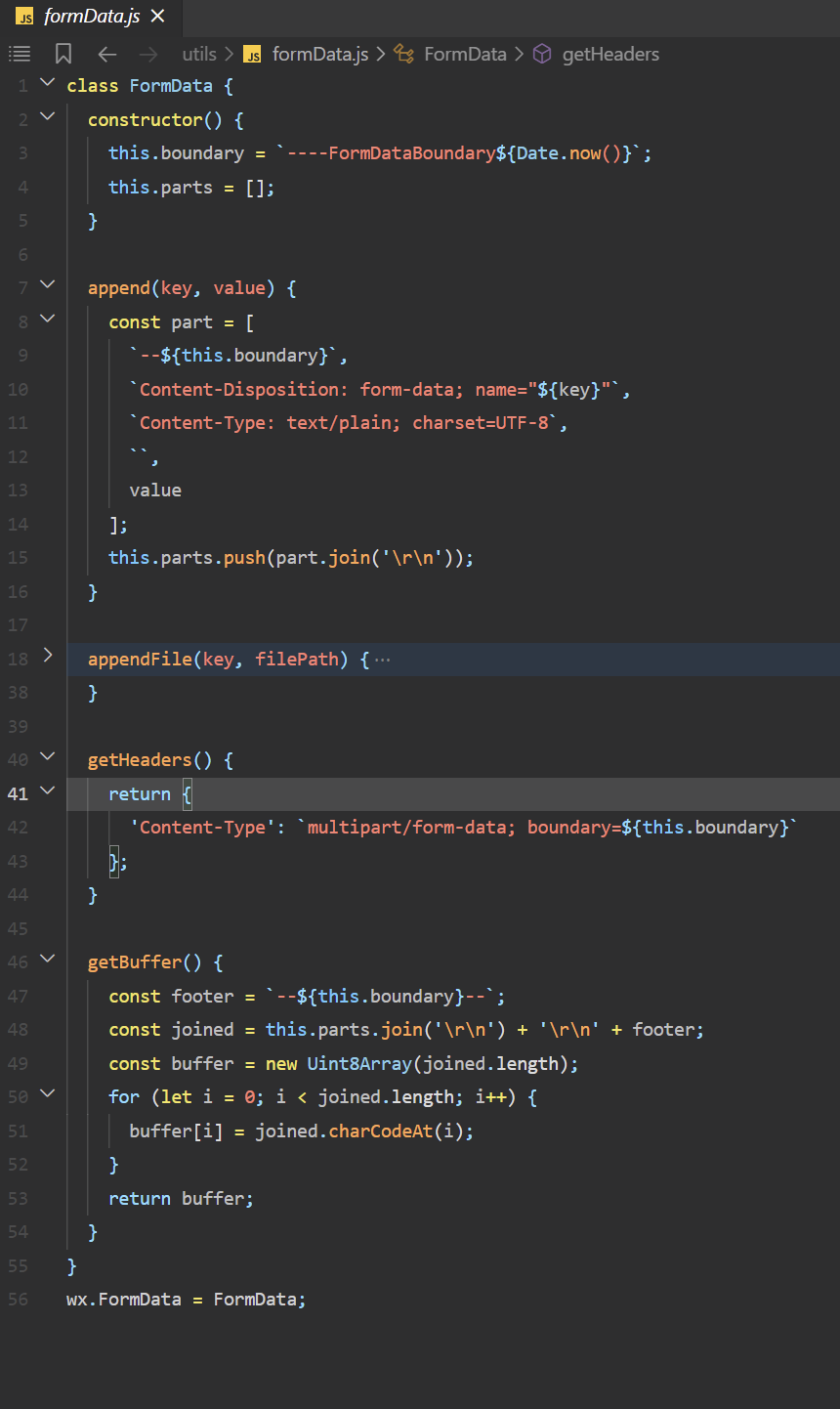Open the outline list icon
The image size is (840, 1409).
[x=20, y=54]
